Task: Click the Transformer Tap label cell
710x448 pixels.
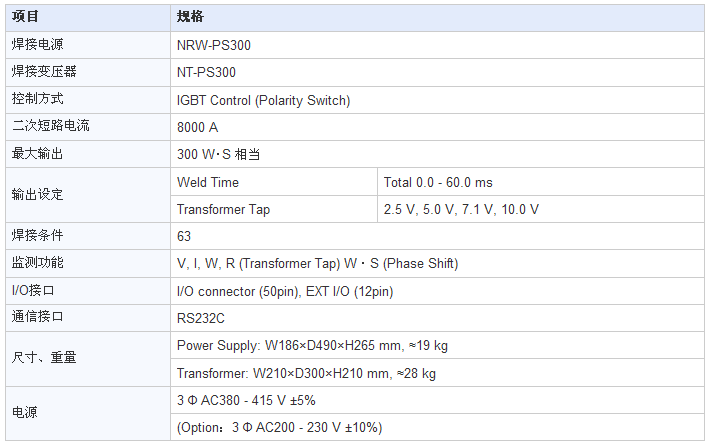Action: point(223,209)
